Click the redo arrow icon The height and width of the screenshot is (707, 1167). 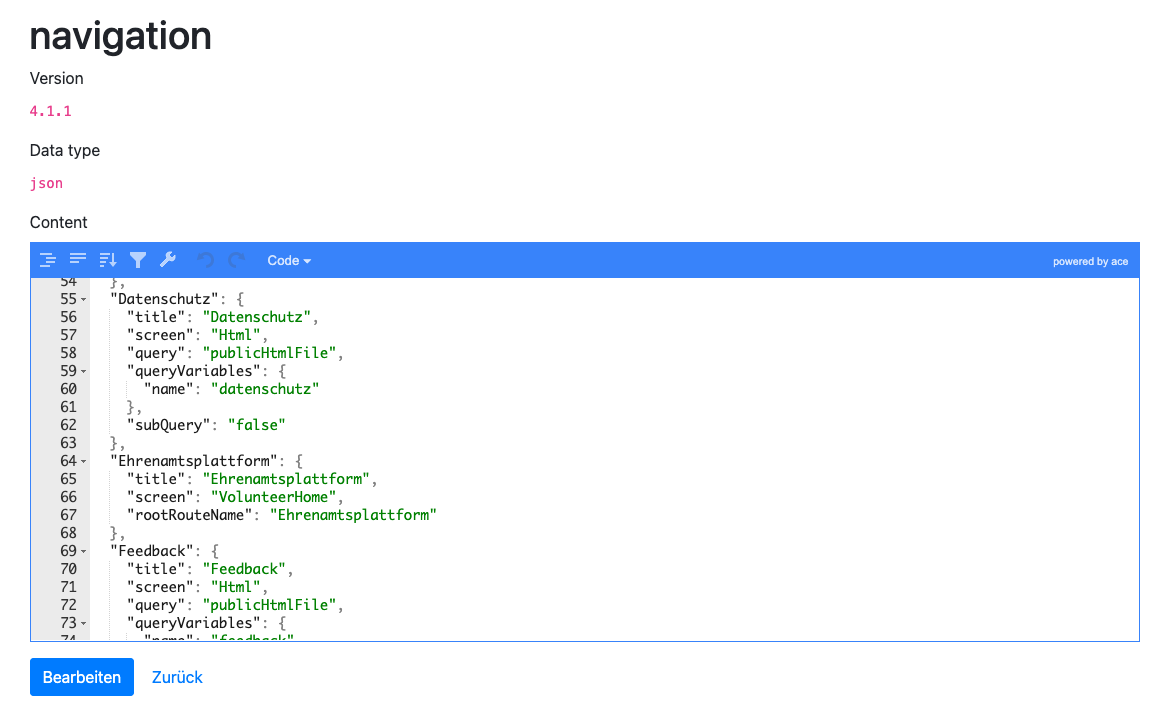[237, 261]
